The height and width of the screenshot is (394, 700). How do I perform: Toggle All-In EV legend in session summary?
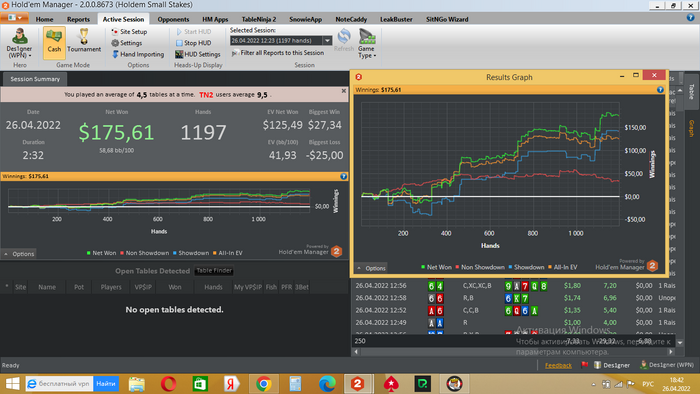pos(228,253)
